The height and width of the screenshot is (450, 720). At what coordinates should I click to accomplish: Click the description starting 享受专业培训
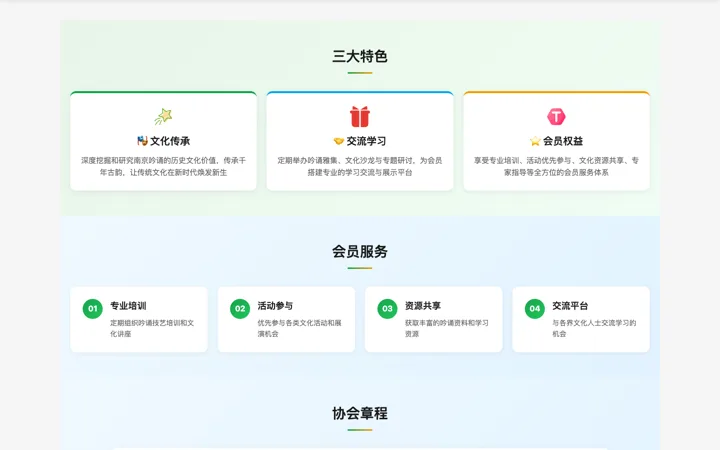[556, 166]
